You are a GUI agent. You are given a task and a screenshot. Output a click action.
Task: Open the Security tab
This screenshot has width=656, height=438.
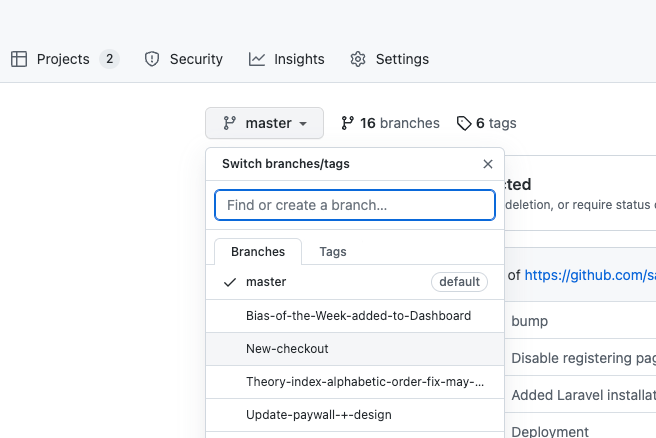pos(183,59)
